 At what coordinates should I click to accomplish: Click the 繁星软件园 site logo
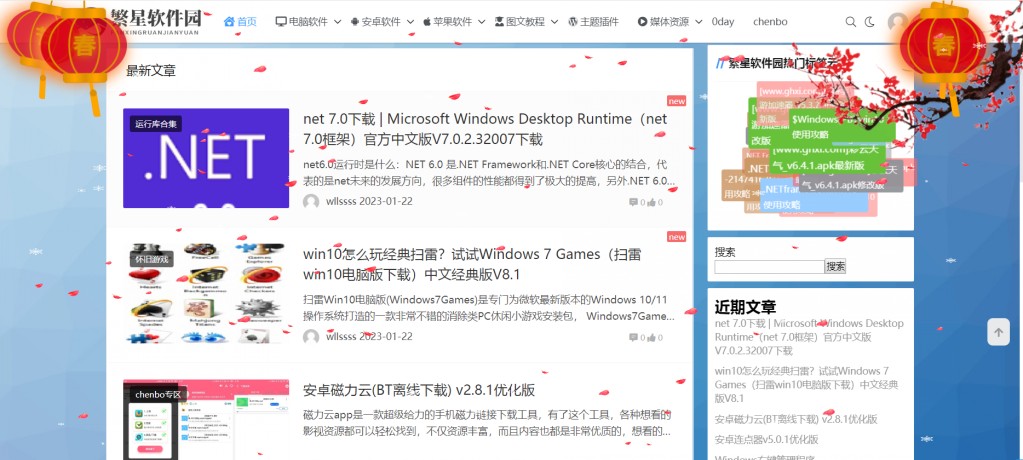click(x=155, y=21)
